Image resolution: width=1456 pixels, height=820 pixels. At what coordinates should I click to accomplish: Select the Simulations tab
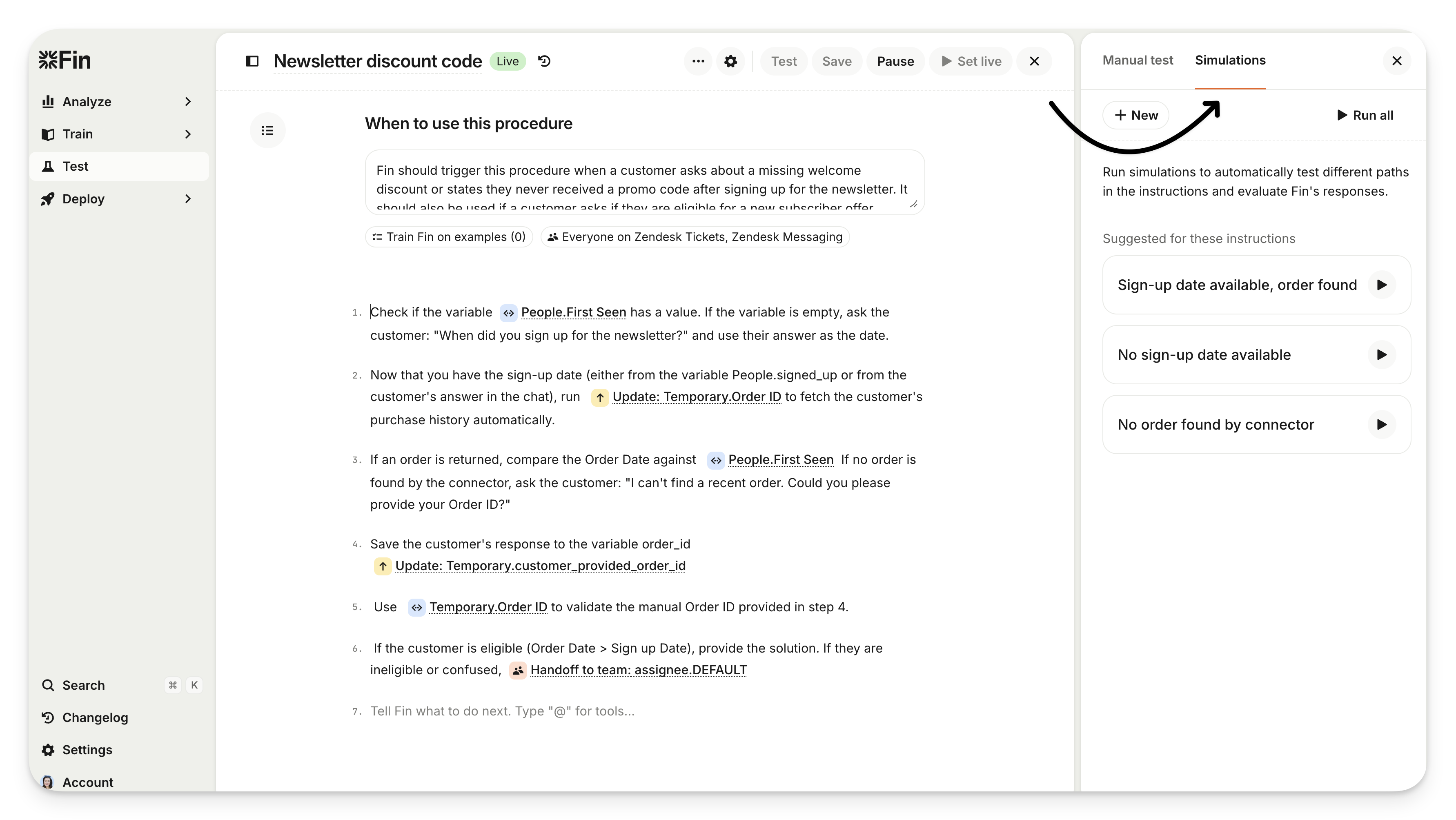pyautogui.click(x=1230, y=60)
